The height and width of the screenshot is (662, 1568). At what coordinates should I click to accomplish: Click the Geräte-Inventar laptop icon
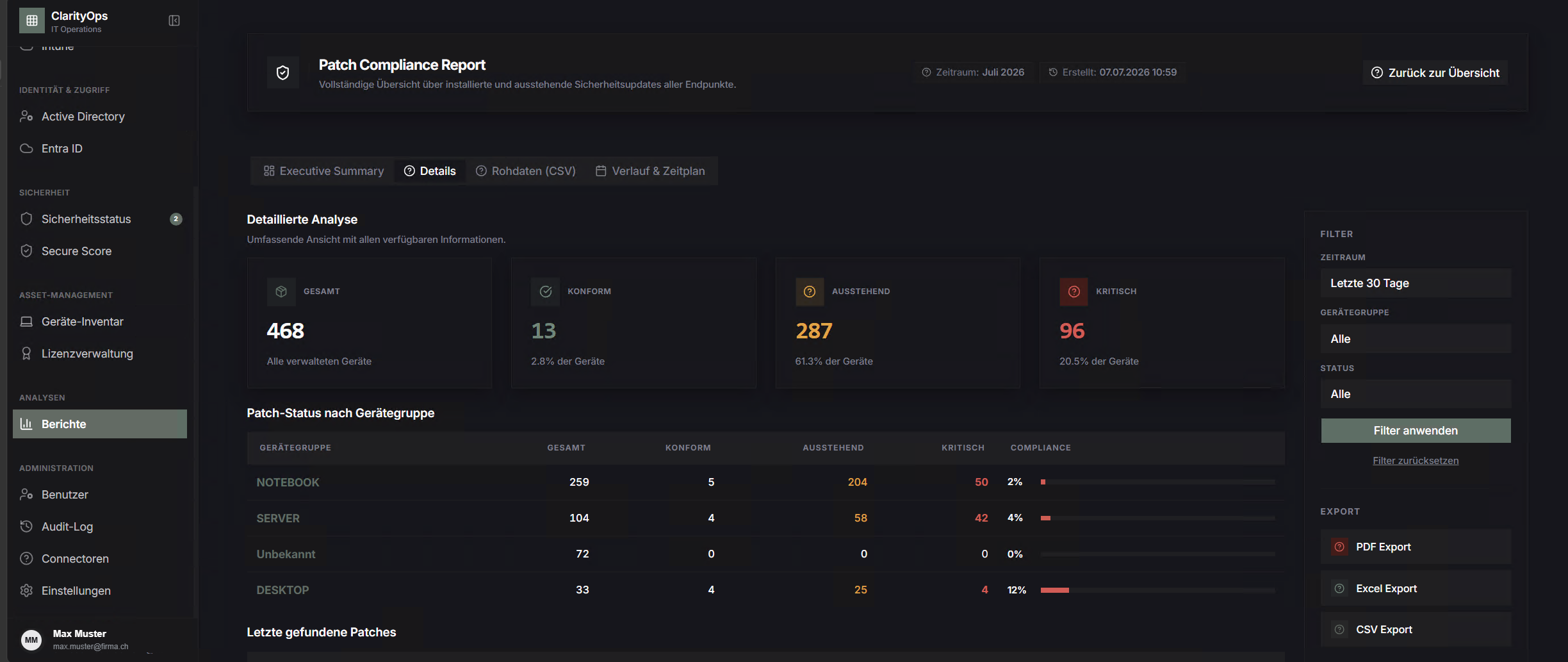(26, 321)
